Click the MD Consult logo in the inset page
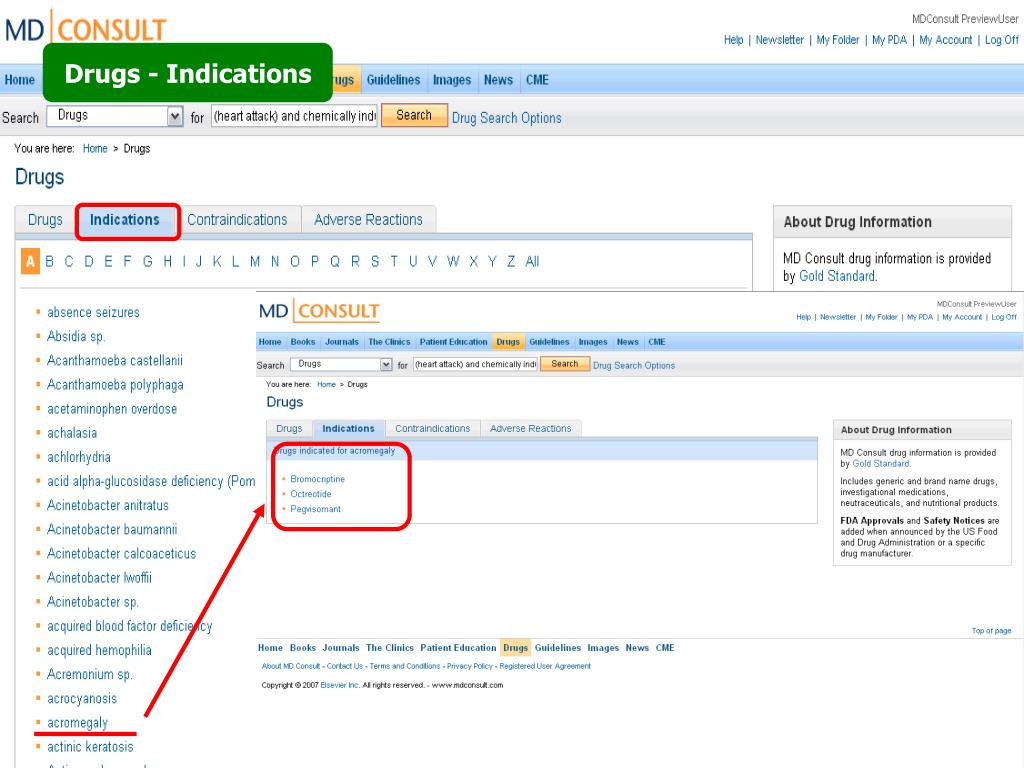Image resolution: width=1024 pixels, height=768 pixels. coord(319,311)
